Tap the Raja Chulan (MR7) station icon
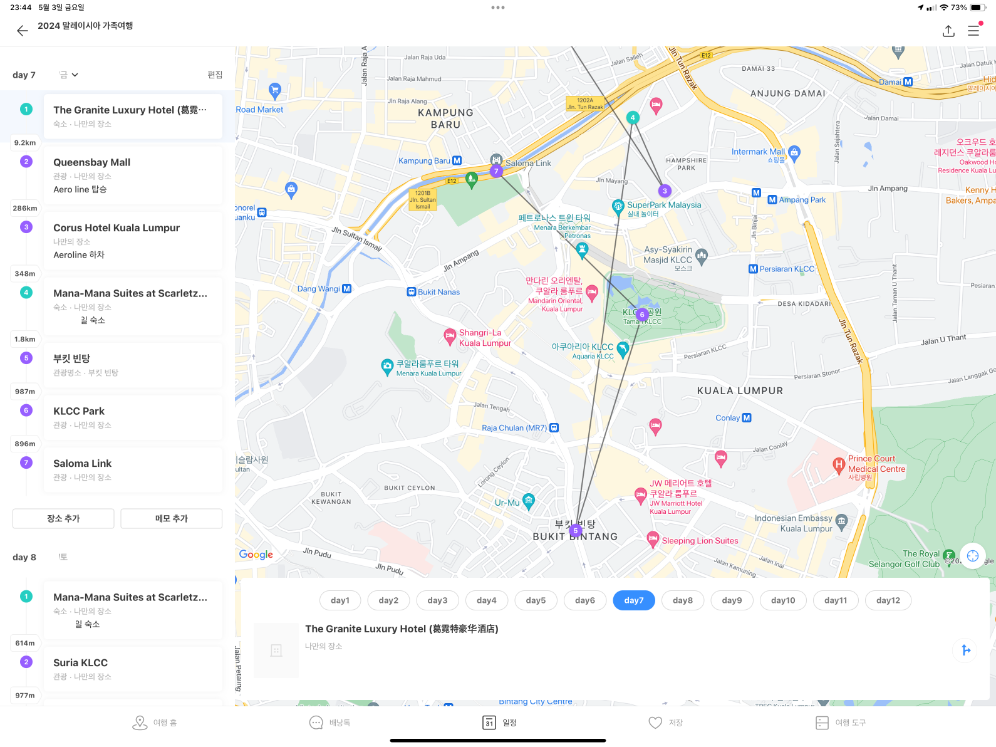The image size is (996, 747). pos(554,428)
